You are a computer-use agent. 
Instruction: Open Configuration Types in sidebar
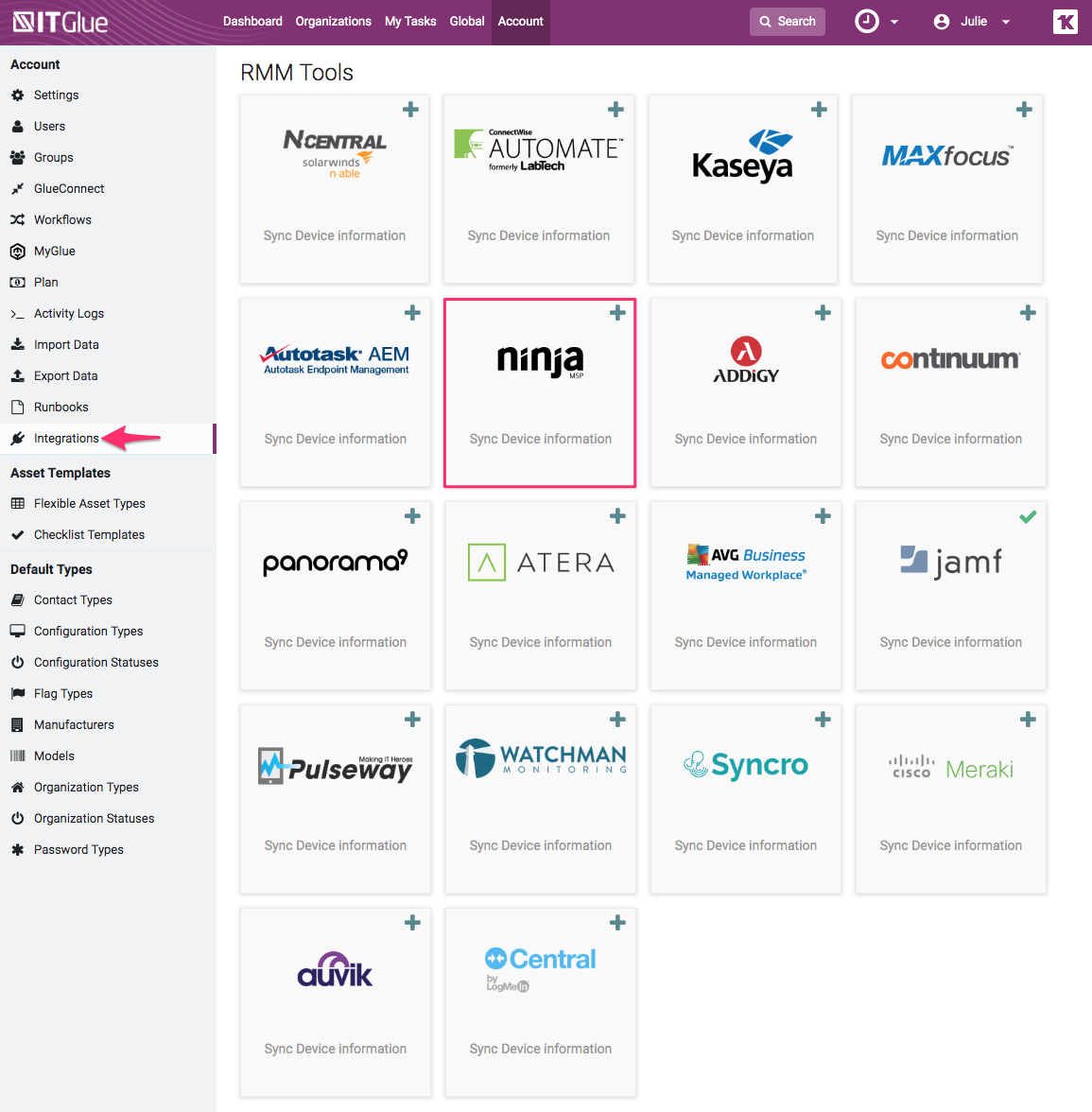(88, 632)
